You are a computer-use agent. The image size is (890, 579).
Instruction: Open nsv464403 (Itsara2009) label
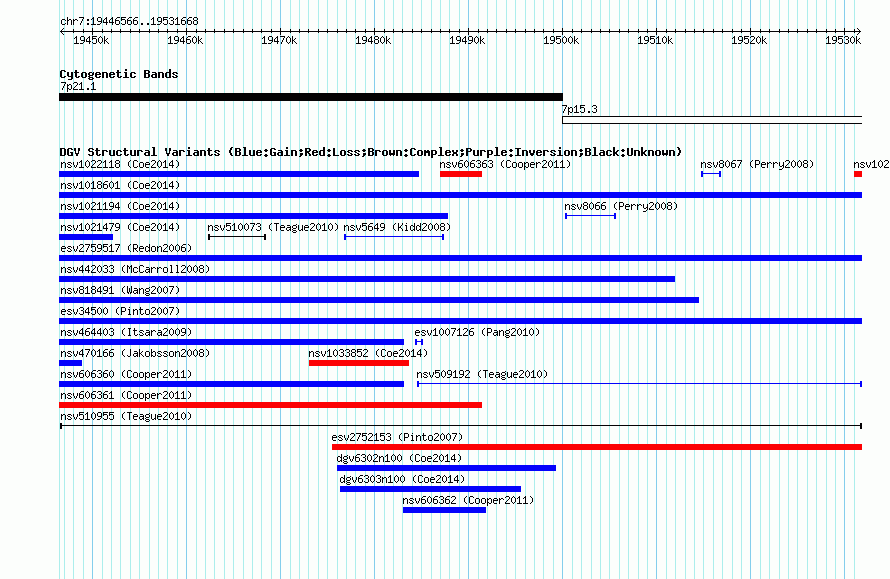point(126,333)
